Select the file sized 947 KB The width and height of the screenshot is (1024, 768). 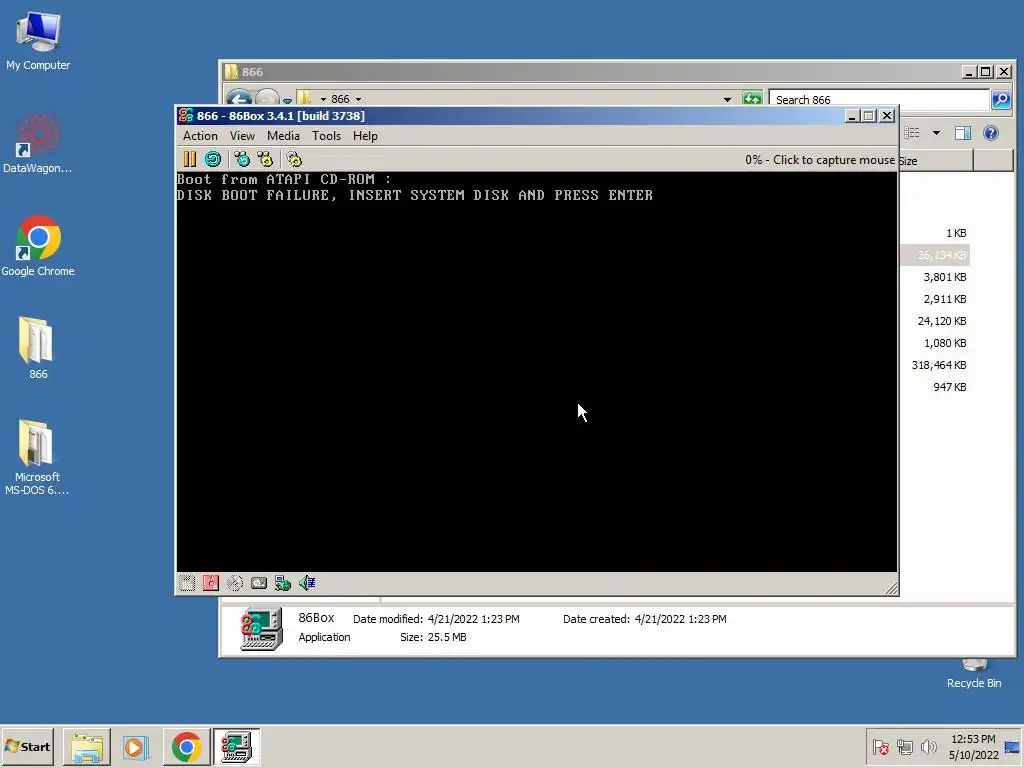click(950, 387)
